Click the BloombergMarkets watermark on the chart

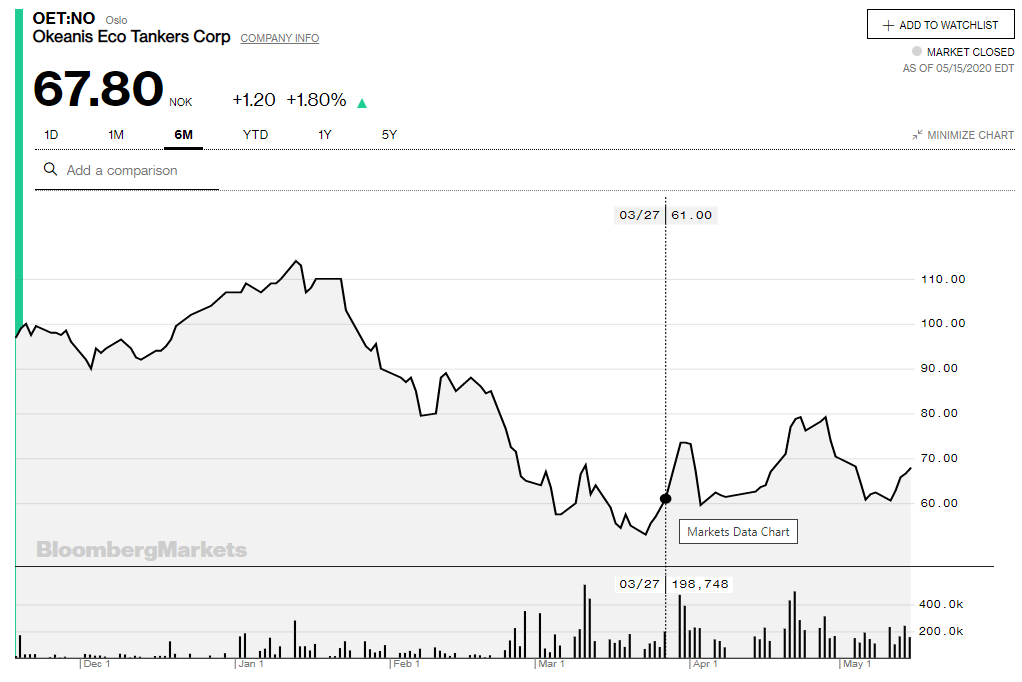(x=141, y=549)
